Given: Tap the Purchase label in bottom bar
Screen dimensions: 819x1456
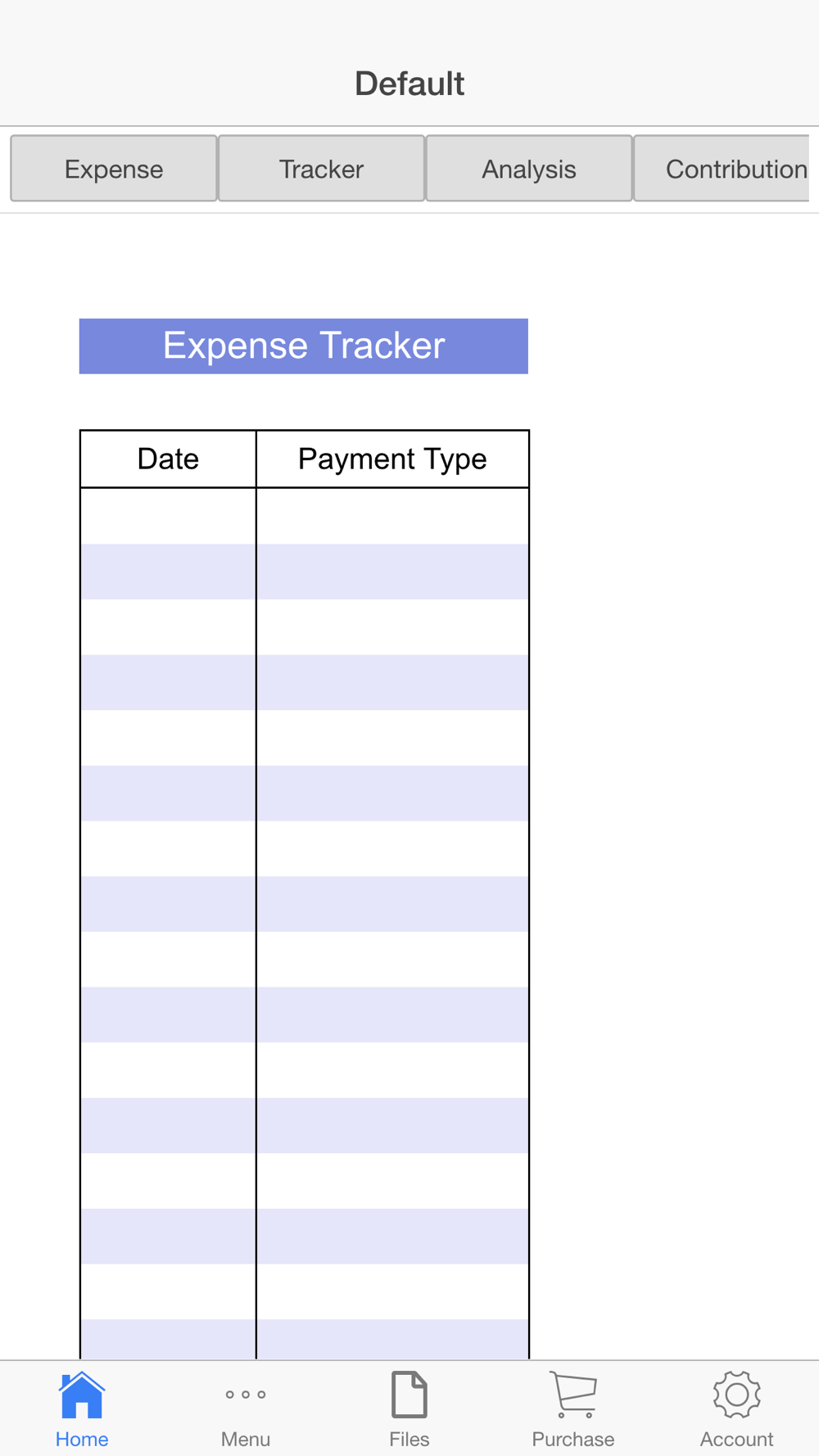Looking at the screenshot, I should (573, 1439).
